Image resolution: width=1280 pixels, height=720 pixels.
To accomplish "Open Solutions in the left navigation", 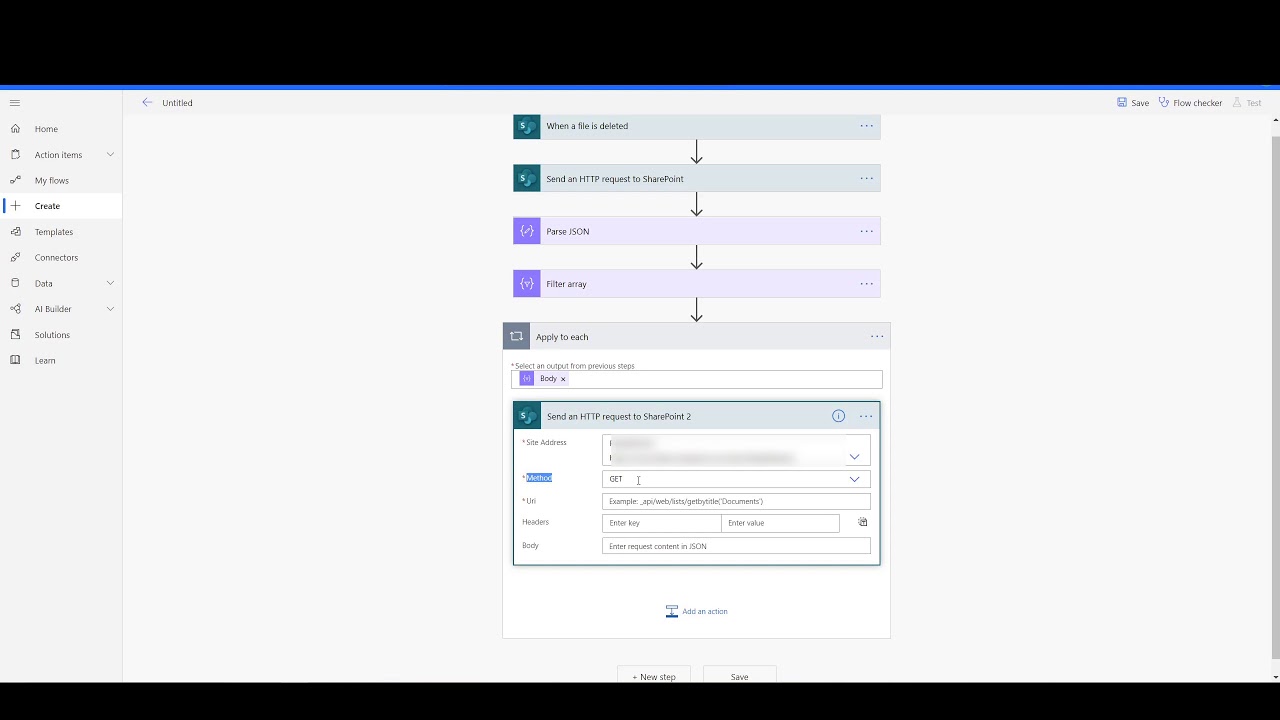I will [x=52, y=335].
